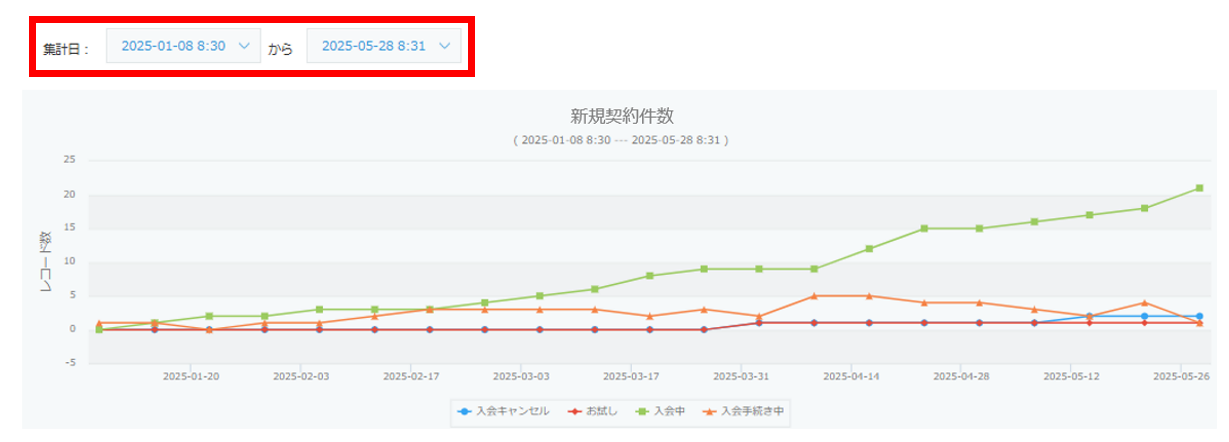Click y-axis value 10
The width and height of the screenshot is (1229, 442).
pos(69,262)
